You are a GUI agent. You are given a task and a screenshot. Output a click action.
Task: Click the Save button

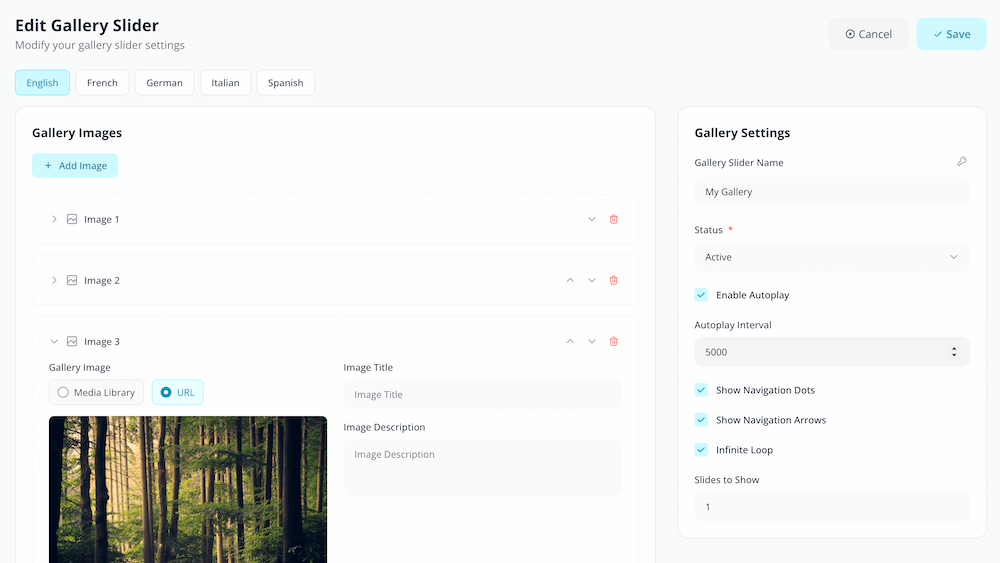click(x=952, y=34)
